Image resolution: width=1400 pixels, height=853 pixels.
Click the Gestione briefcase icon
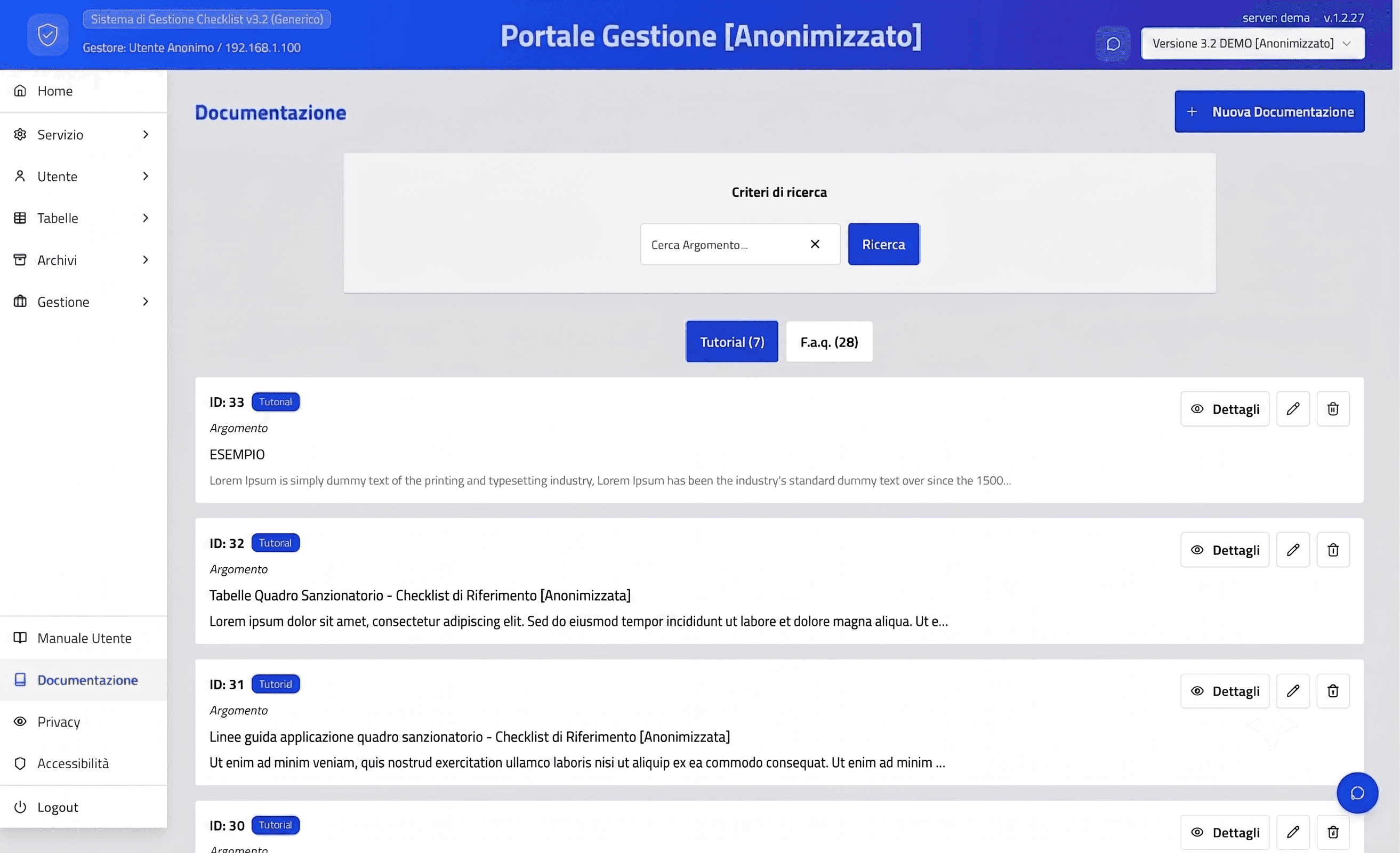pyautogui.click(x=20, y=301)
